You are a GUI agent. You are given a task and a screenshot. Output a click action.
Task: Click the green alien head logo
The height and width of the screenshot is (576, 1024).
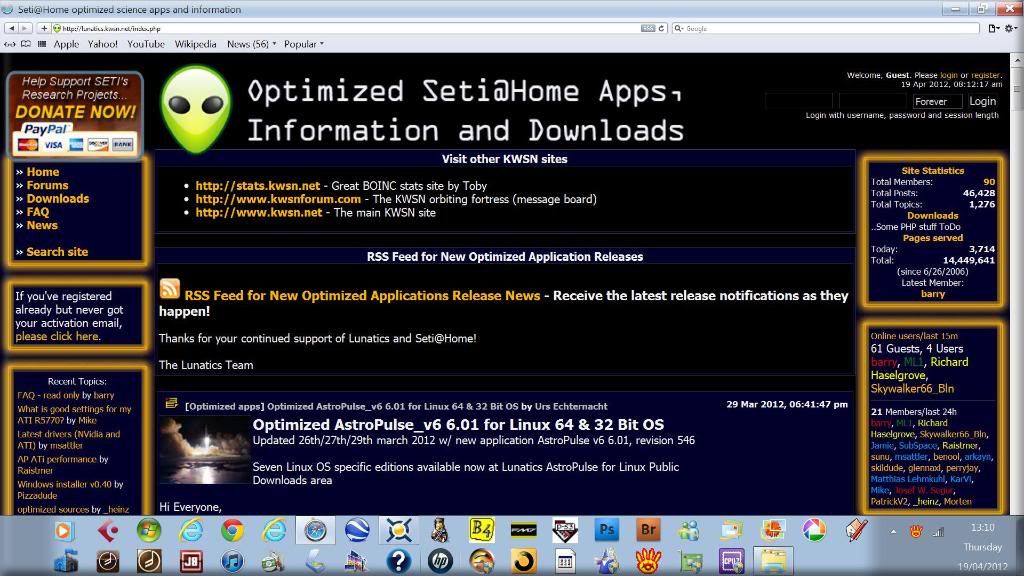pos(196,110)
